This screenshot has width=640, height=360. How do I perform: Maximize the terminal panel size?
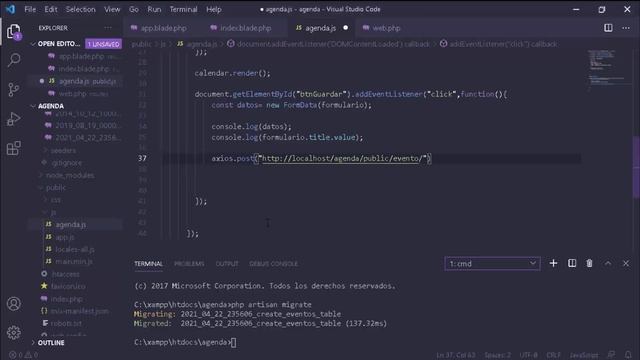[x=608, y=263]
